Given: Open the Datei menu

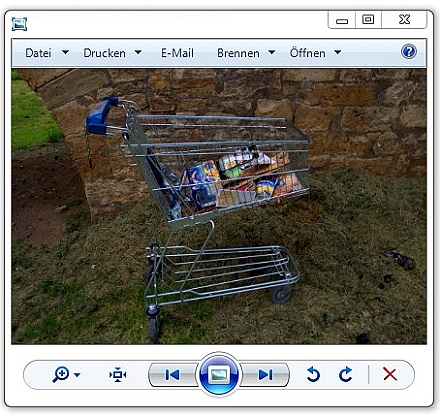Looking at the screenshot, I should point(38,53).
